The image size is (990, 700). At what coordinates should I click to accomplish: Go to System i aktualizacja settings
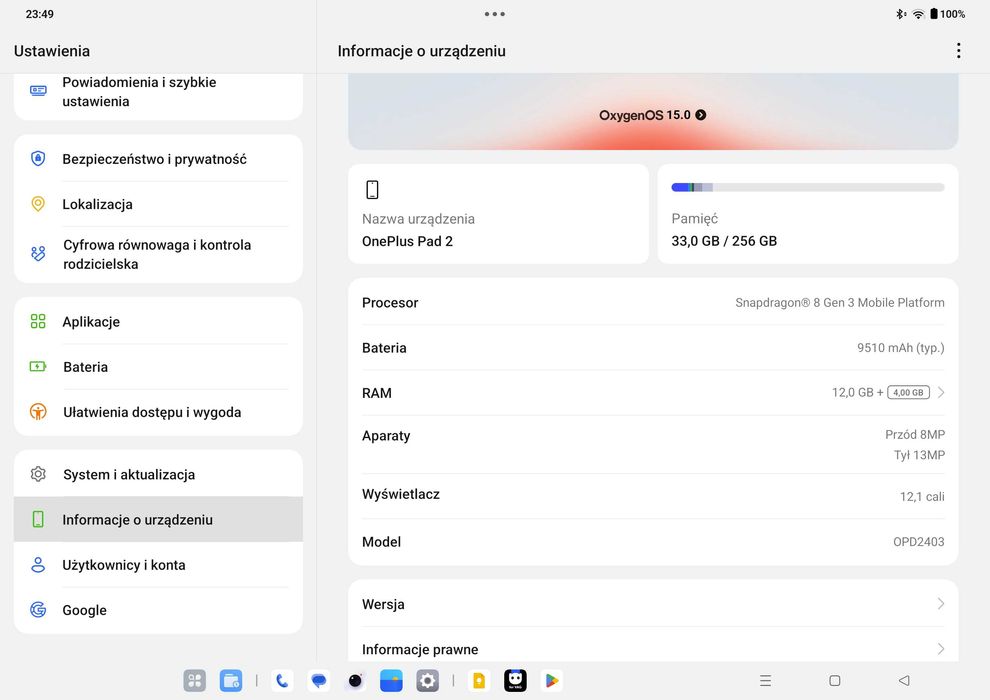pos(158,474)
